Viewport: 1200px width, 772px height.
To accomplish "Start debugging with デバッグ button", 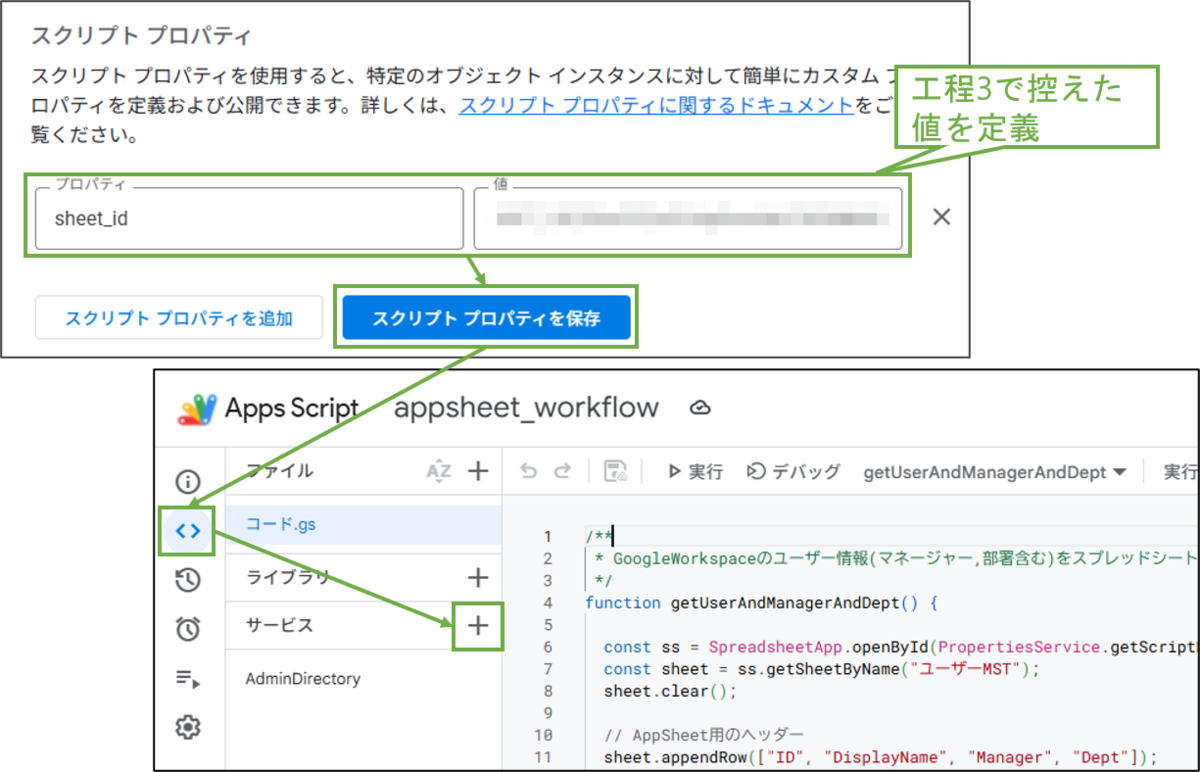I will point(793,471).
